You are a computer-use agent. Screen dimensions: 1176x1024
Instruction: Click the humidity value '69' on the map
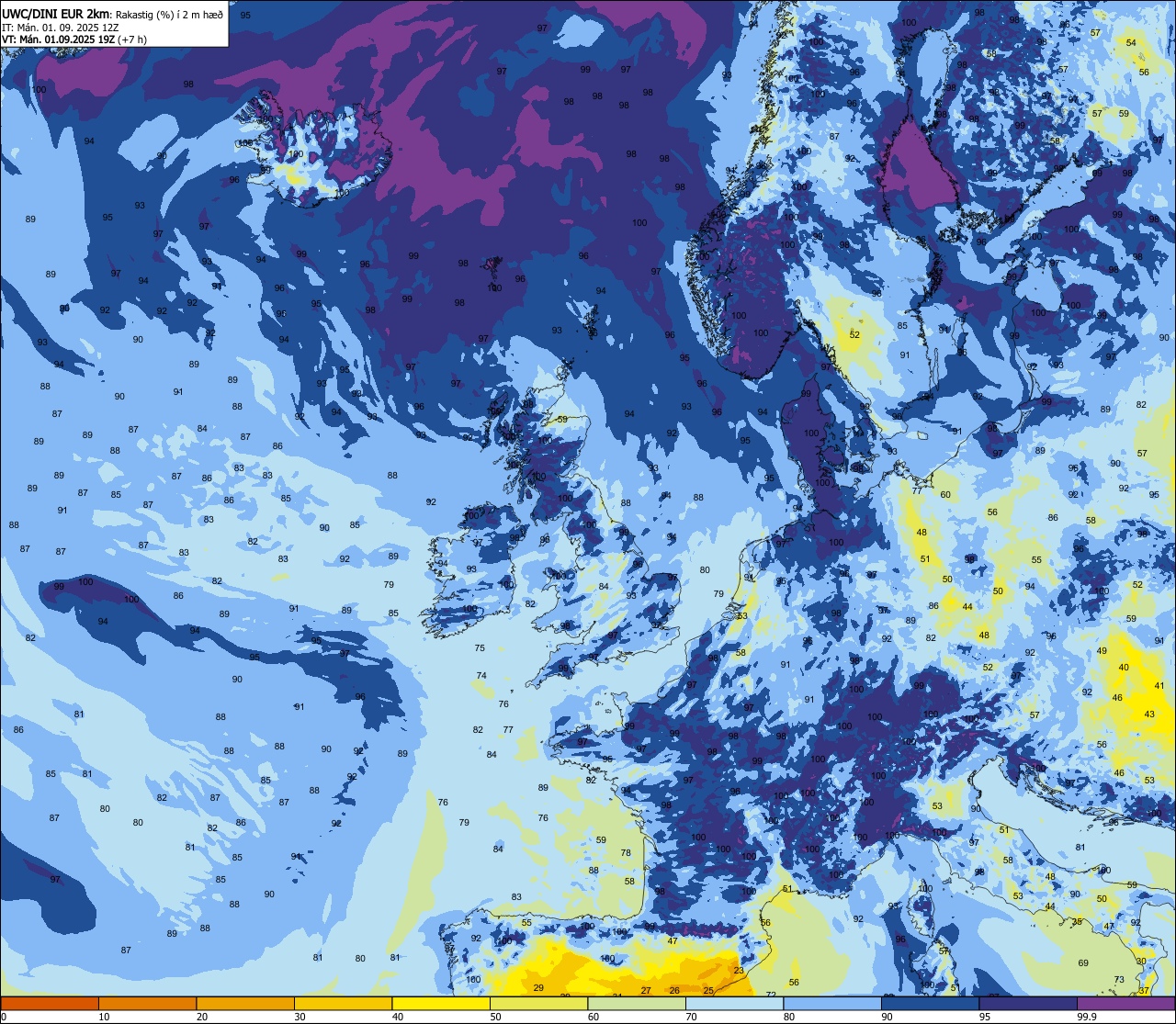(1083, 963)
